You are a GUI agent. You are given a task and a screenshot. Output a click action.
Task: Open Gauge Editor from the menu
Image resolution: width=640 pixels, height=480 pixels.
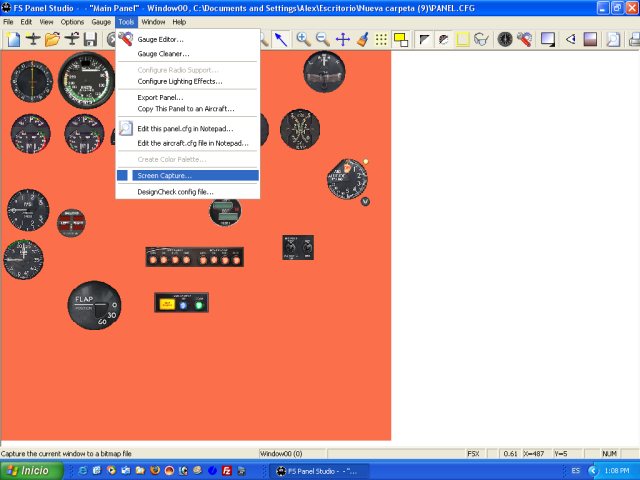(160, 39)
